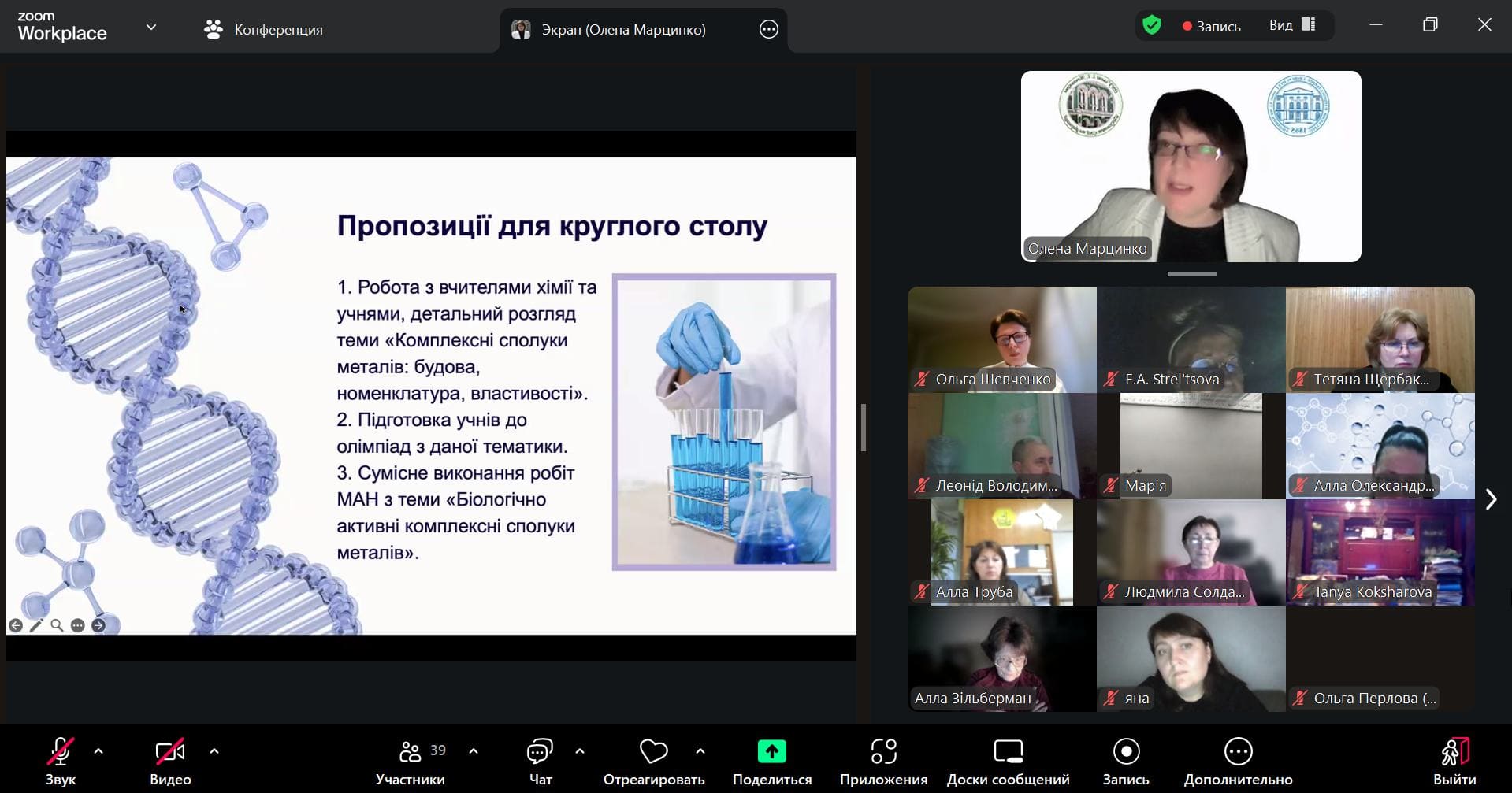Open the Zoom Workplace dropdown chevron
This screenshot has height=793, width=1512.
pos(151,28)
